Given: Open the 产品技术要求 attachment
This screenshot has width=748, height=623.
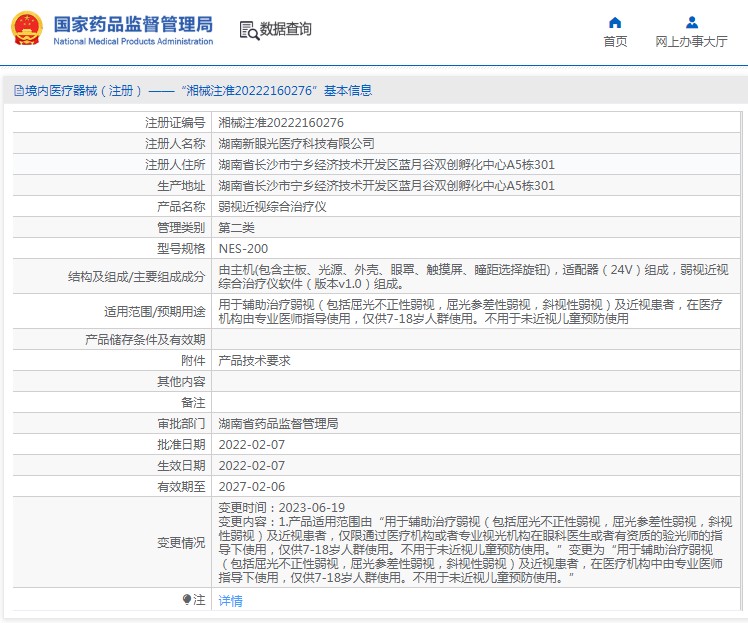Looking at the screenshot, I should pos(254,360).
